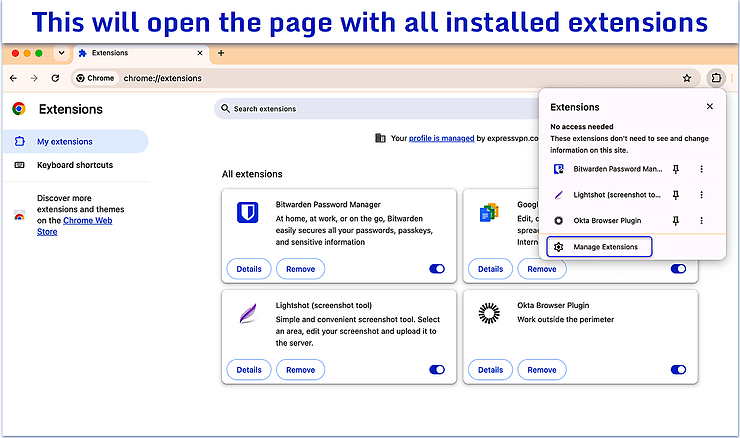Image resolution: width=740 pixels, height=438 pixels.
Task: Open Details for the Google extension card
Action: 490,269
